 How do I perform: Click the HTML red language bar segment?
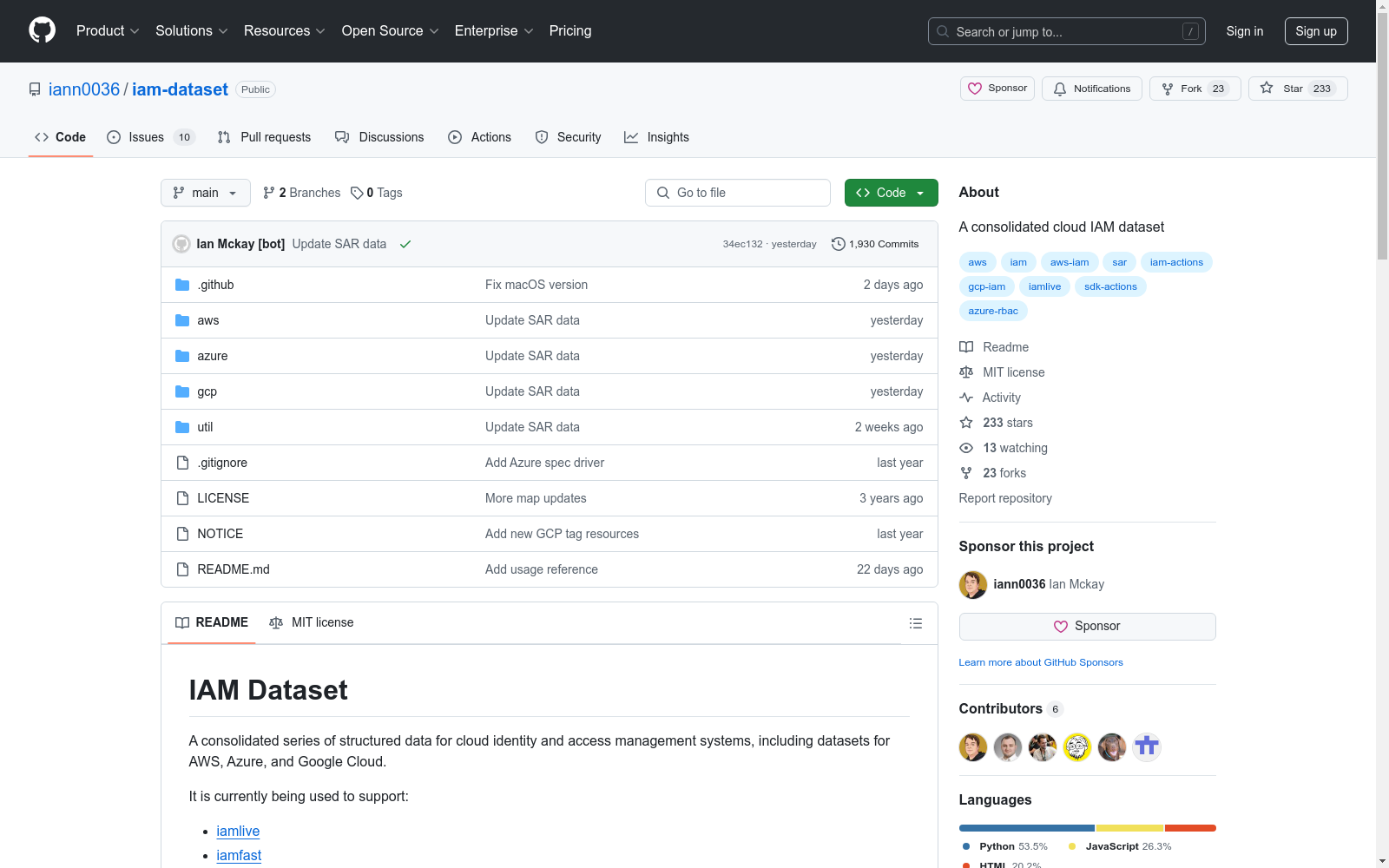1190,828
